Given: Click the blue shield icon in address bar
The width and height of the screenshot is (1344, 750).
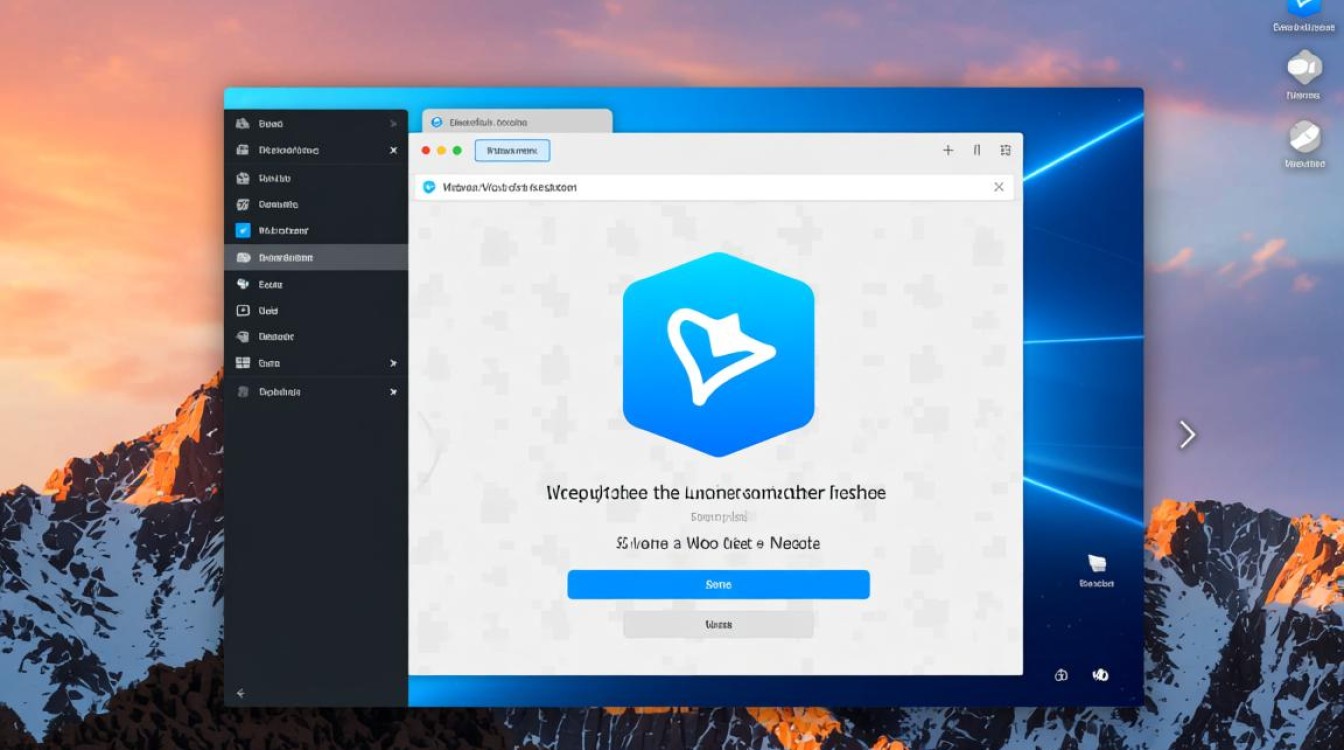Looking at the screenshot, I should tap(430, 187).
